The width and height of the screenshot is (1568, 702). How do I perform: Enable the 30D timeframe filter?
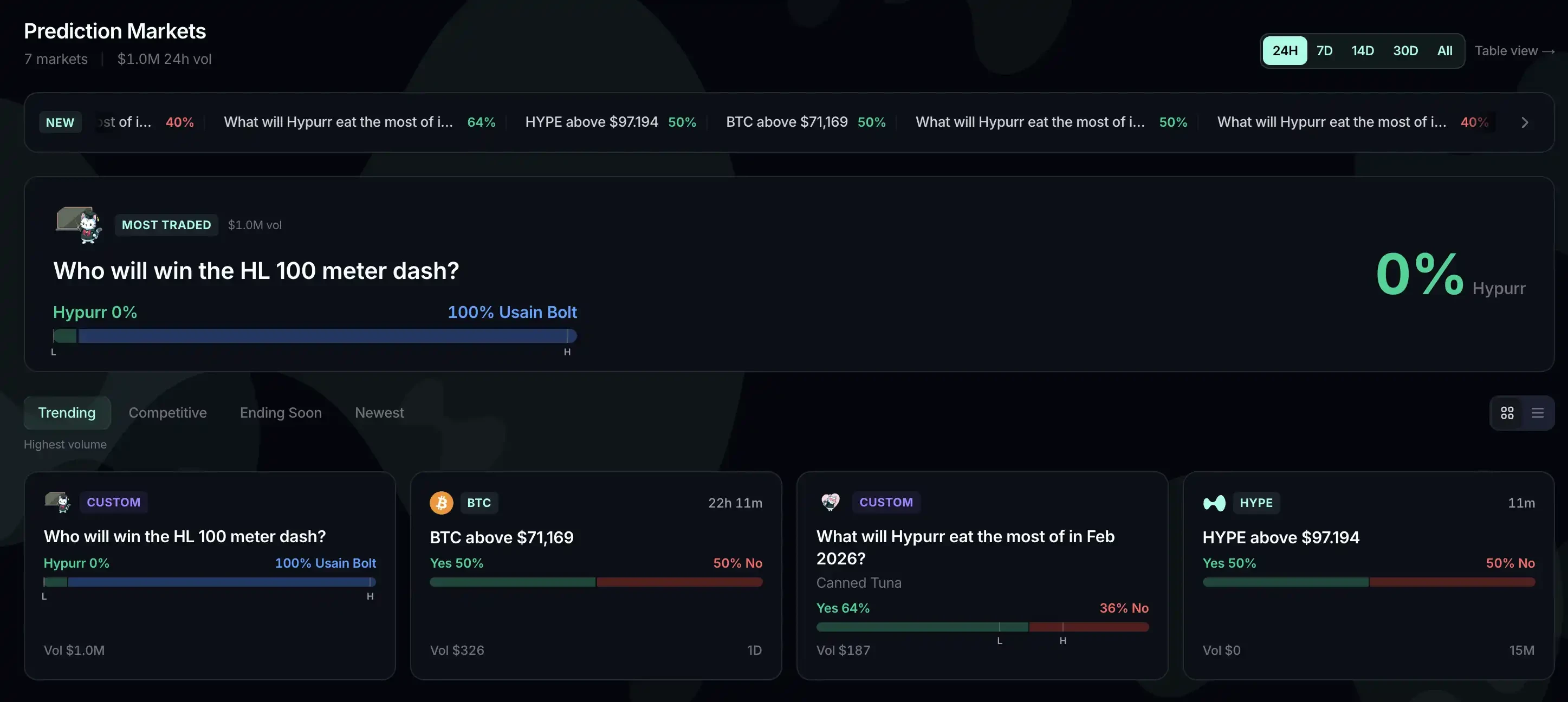1405,50
